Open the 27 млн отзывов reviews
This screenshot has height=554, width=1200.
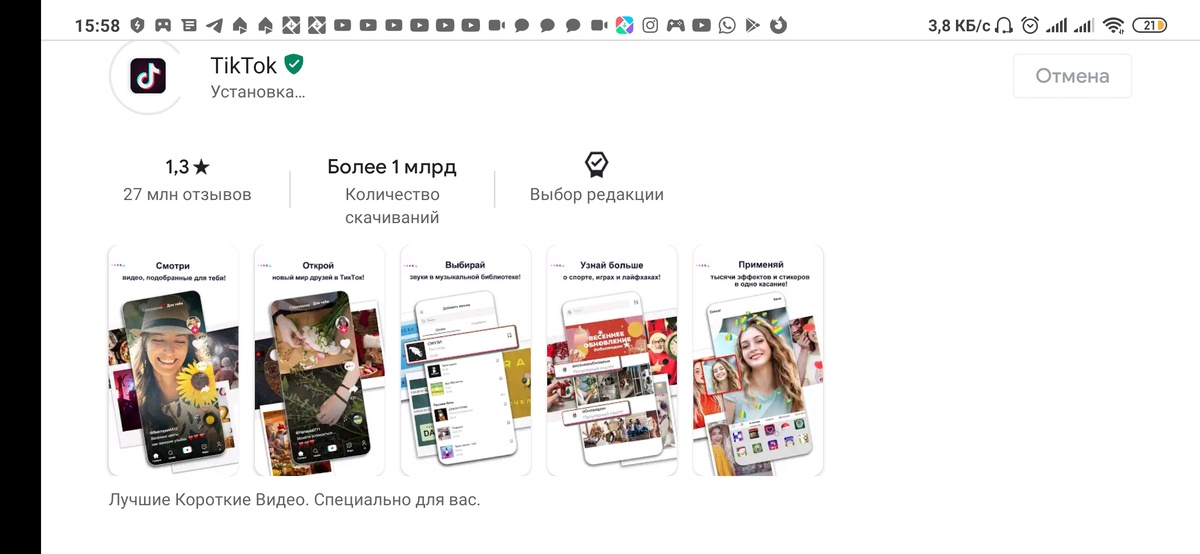tap(187, 195)
